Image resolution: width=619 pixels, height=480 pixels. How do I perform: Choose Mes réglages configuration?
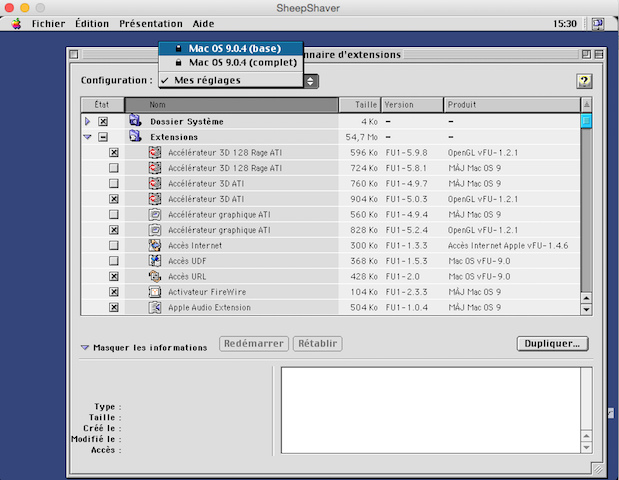click(231, 80)
